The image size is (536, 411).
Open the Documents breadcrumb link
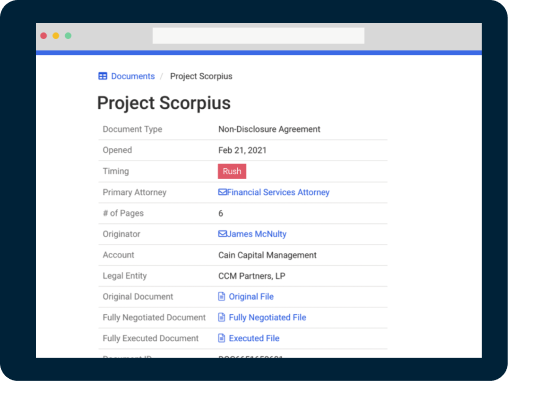(x=133, y=76)
